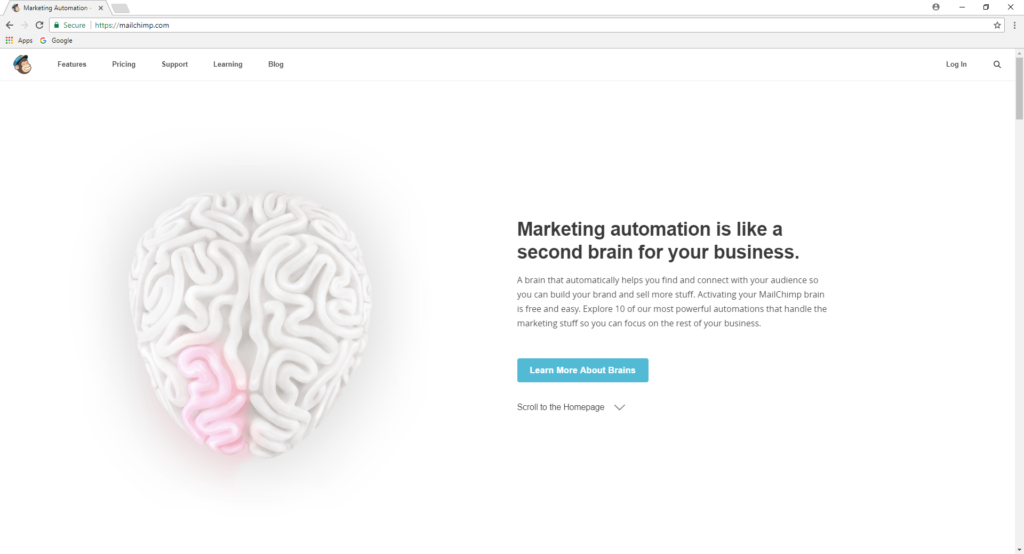Click the MailChimp monkey logo
The height and width of the screenshot is (554, 1024).
click(x=22, y=64)
